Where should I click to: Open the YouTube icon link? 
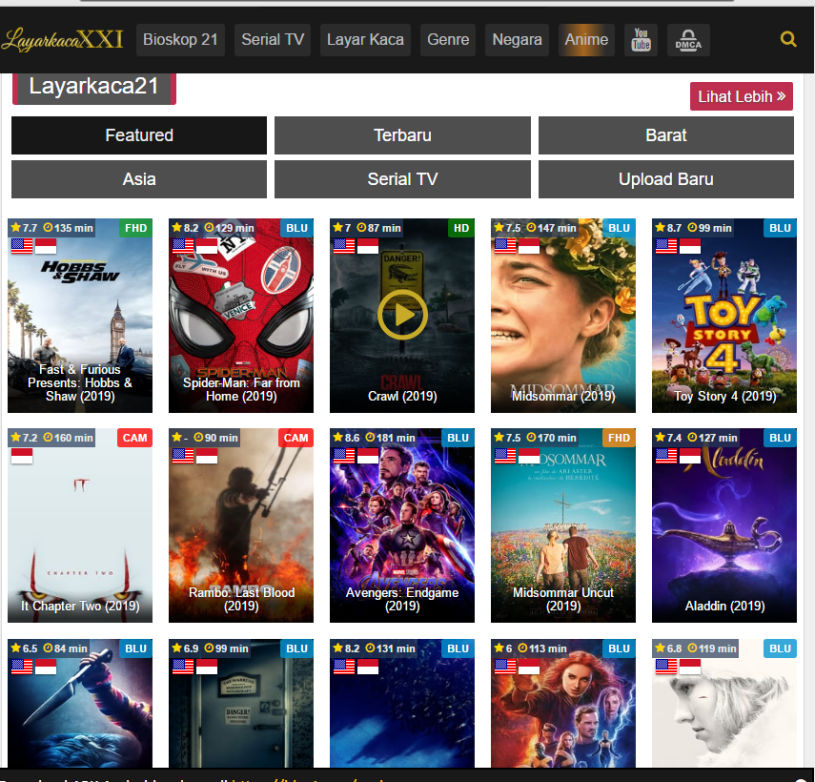click(x=641, y=40)
